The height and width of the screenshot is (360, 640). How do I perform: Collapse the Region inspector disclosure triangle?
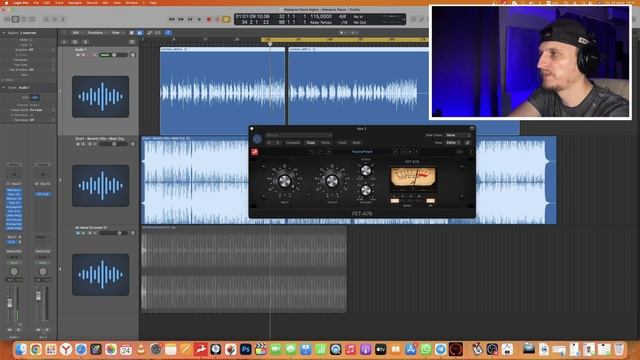[4, 33]
